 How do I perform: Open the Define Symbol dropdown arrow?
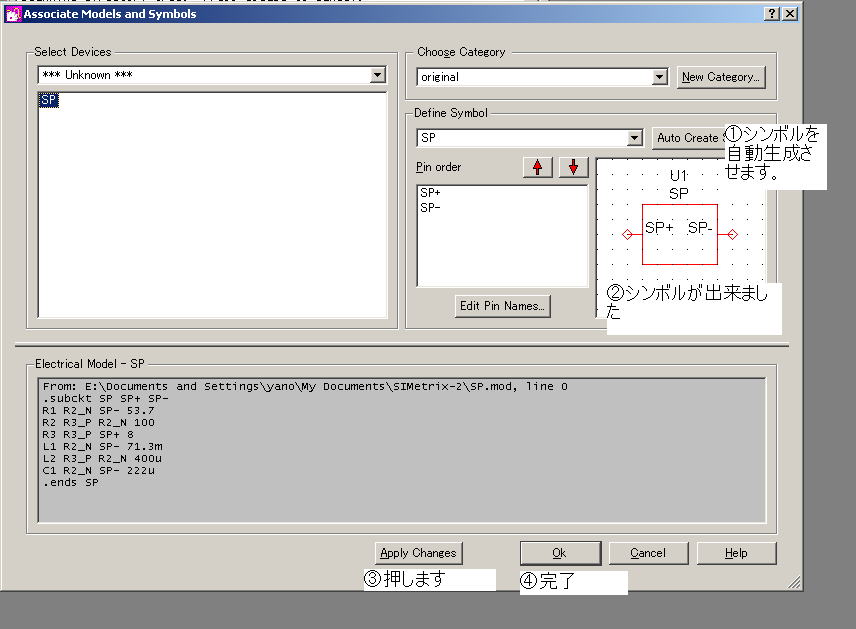[x=634, y=138]
